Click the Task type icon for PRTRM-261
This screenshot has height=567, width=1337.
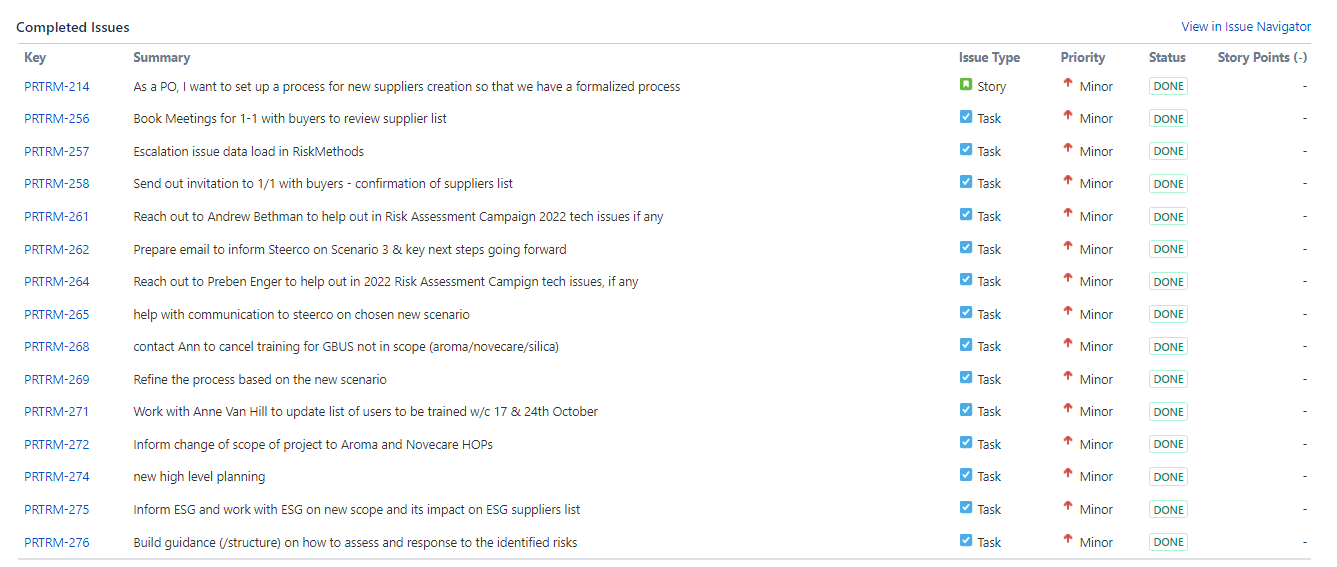[x=966, y=215]
